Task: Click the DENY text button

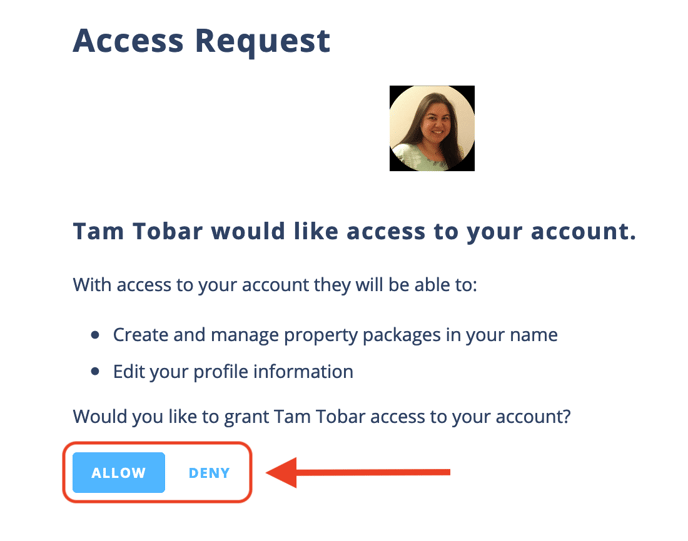Action: [x=209, y=473]
